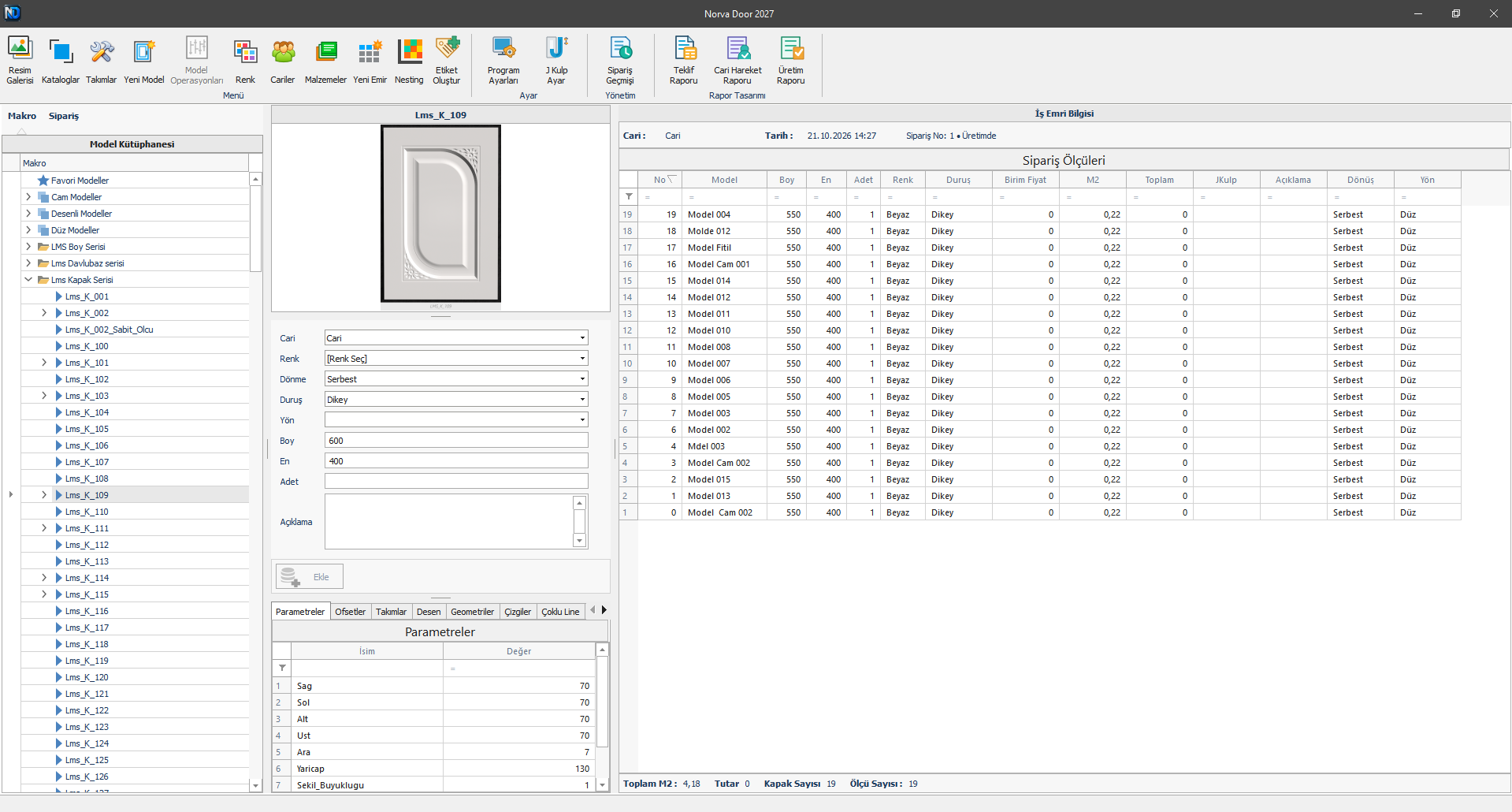Select the Model Cam 001 order row

[1040, 264]
